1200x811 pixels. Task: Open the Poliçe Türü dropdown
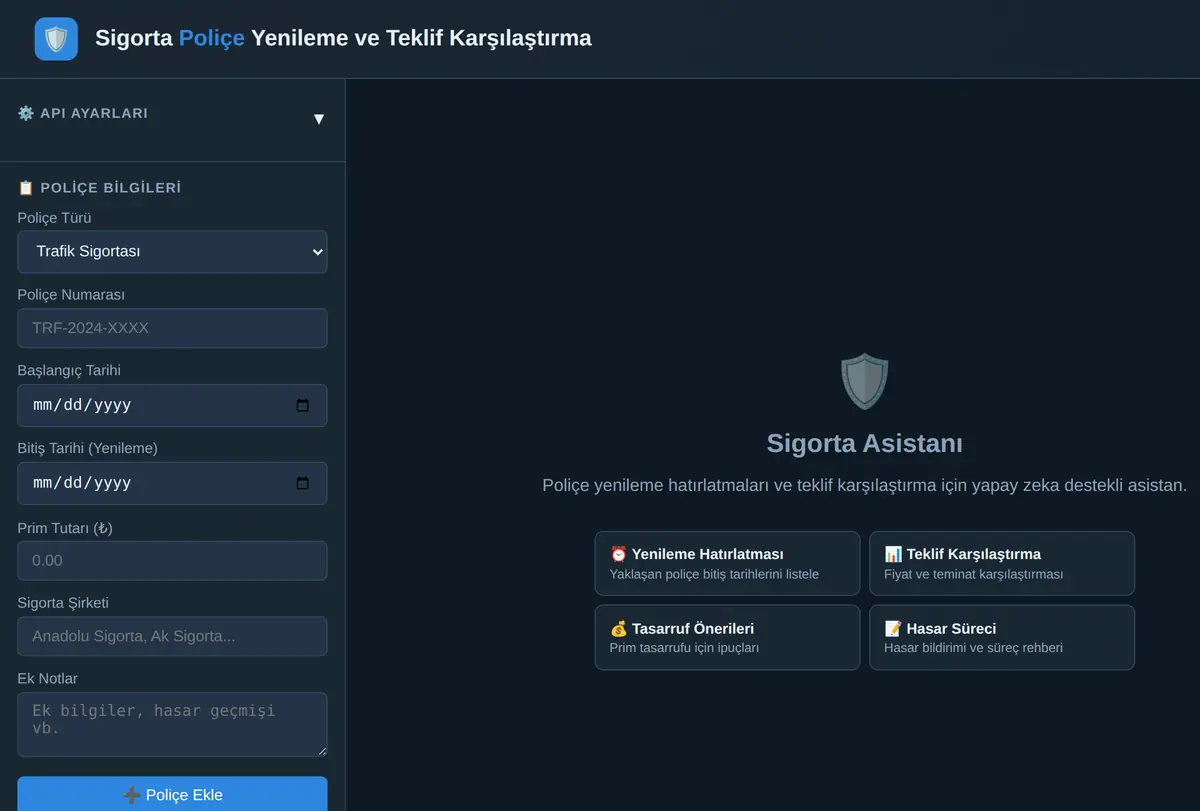click(x=172, y=252)
